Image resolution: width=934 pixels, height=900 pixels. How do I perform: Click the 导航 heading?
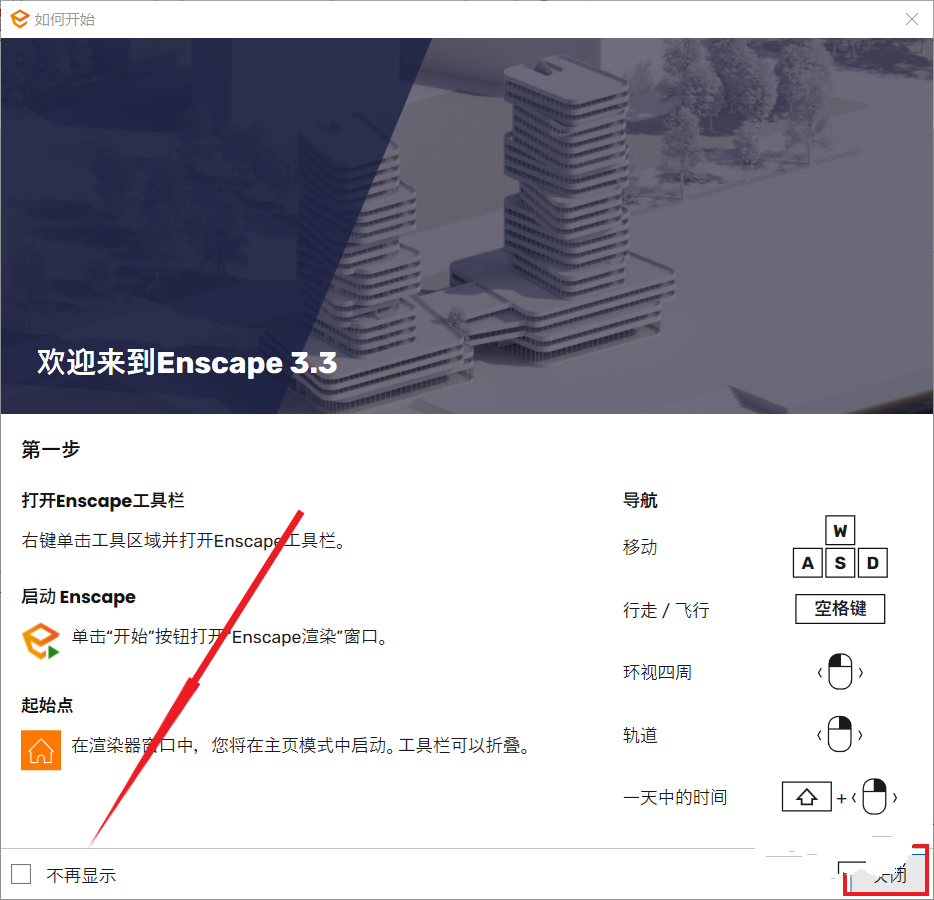640,500
